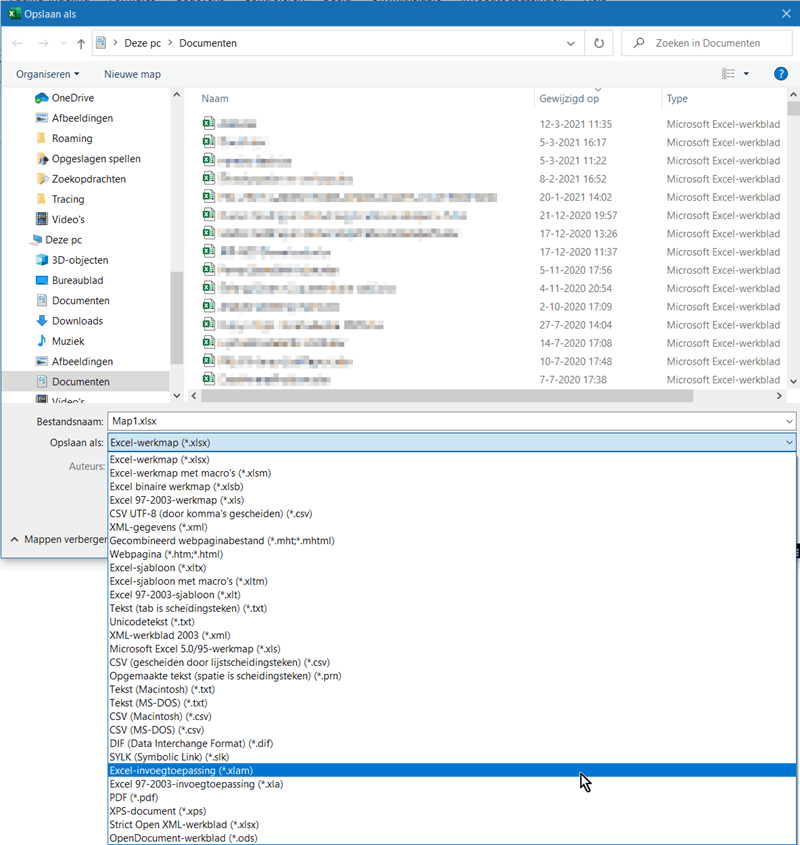Image resolution: width=800 pixels, height=845 pixels.
Task: Choose Excel-werkmap met macro's (*.xlsm)
Action: [190, 473]
